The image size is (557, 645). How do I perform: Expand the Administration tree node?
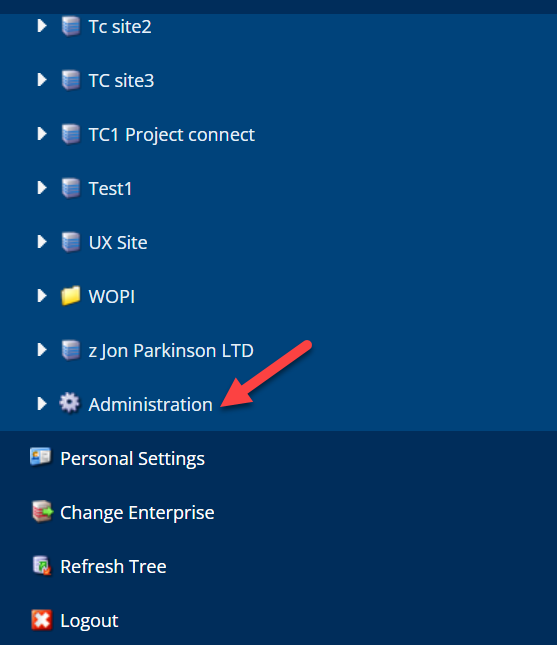(42, 404)
